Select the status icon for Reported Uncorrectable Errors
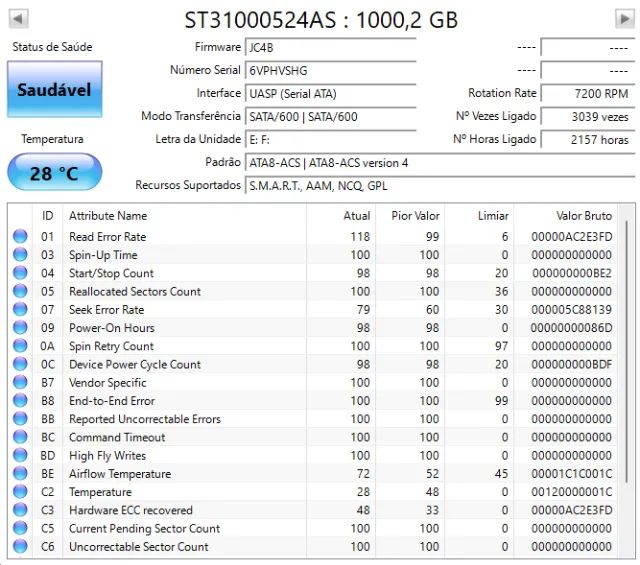Image resolution: width=640 pixels, height=565 pixels. tap(20, 419)
